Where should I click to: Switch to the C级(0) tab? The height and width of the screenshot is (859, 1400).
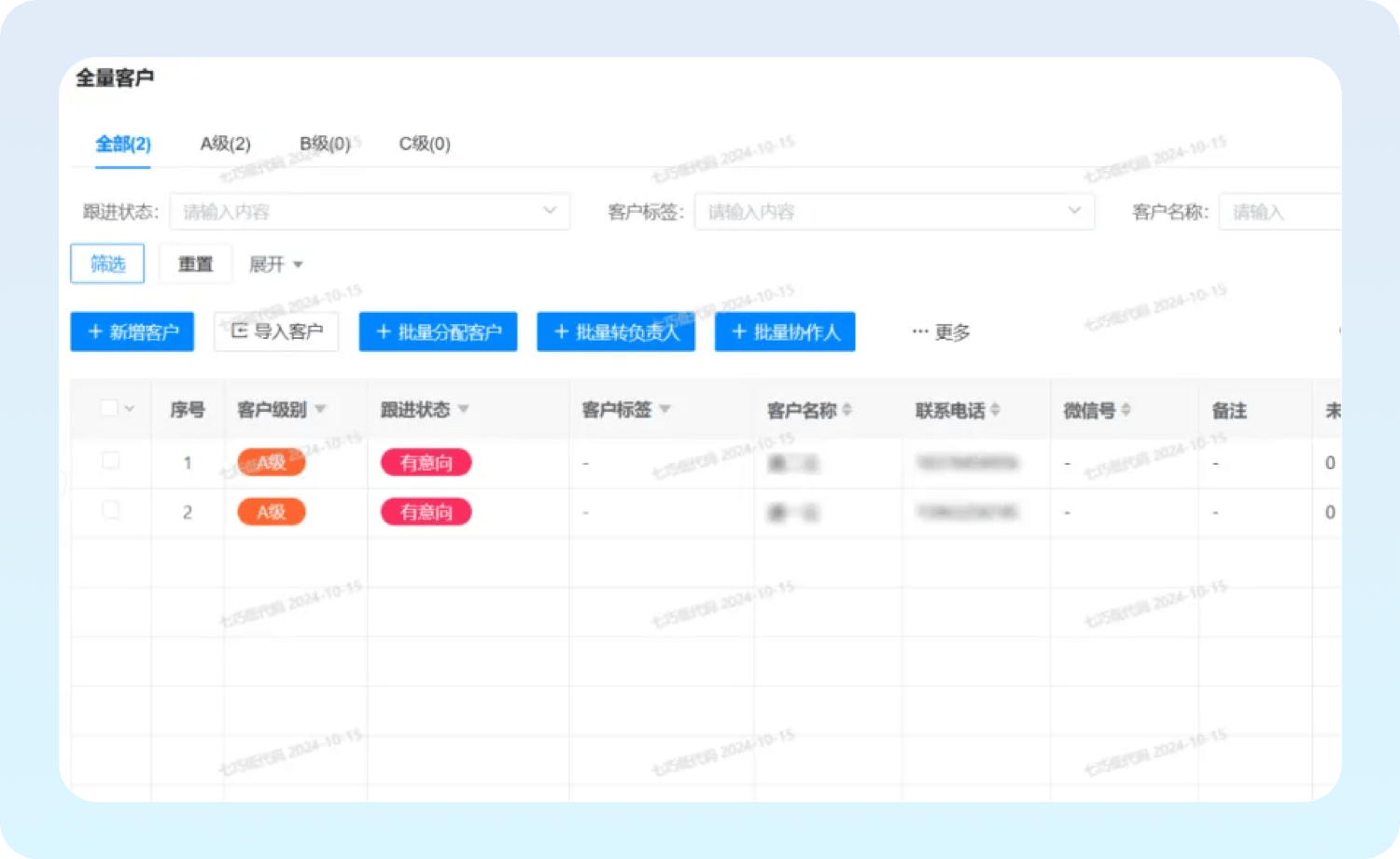point(425,144)
